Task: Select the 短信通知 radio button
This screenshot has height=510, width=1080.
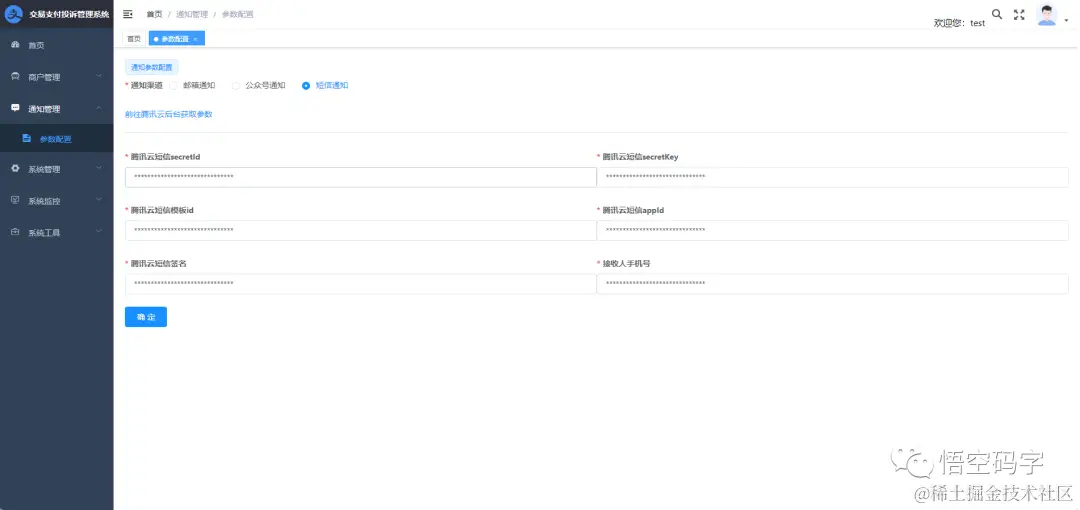Action: pyautogui.click(x=306, y=85)
